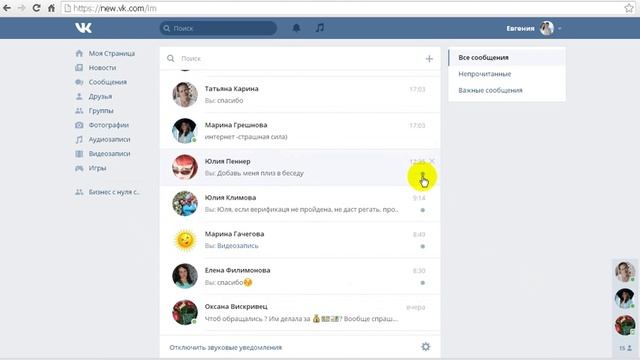640x360 pixels.
Task: Select the Все сообщения tab
Action: 507,58
